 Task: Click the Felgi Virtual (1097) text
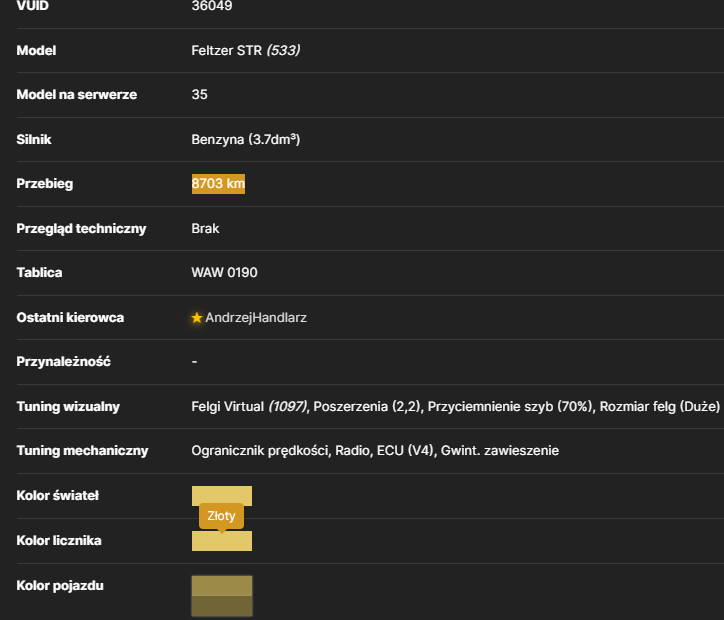pos(249,406)
